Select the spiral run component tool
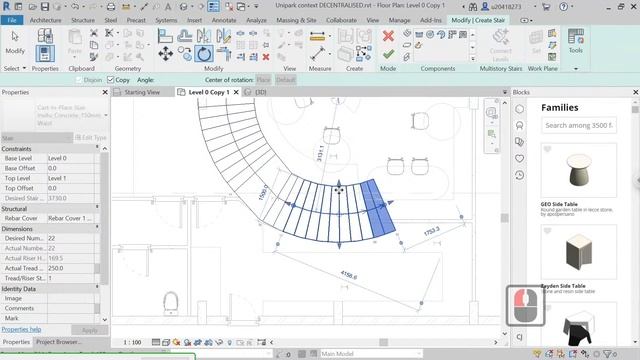The height and width of the screenshot is (360, 640). (x=430, y=34)
